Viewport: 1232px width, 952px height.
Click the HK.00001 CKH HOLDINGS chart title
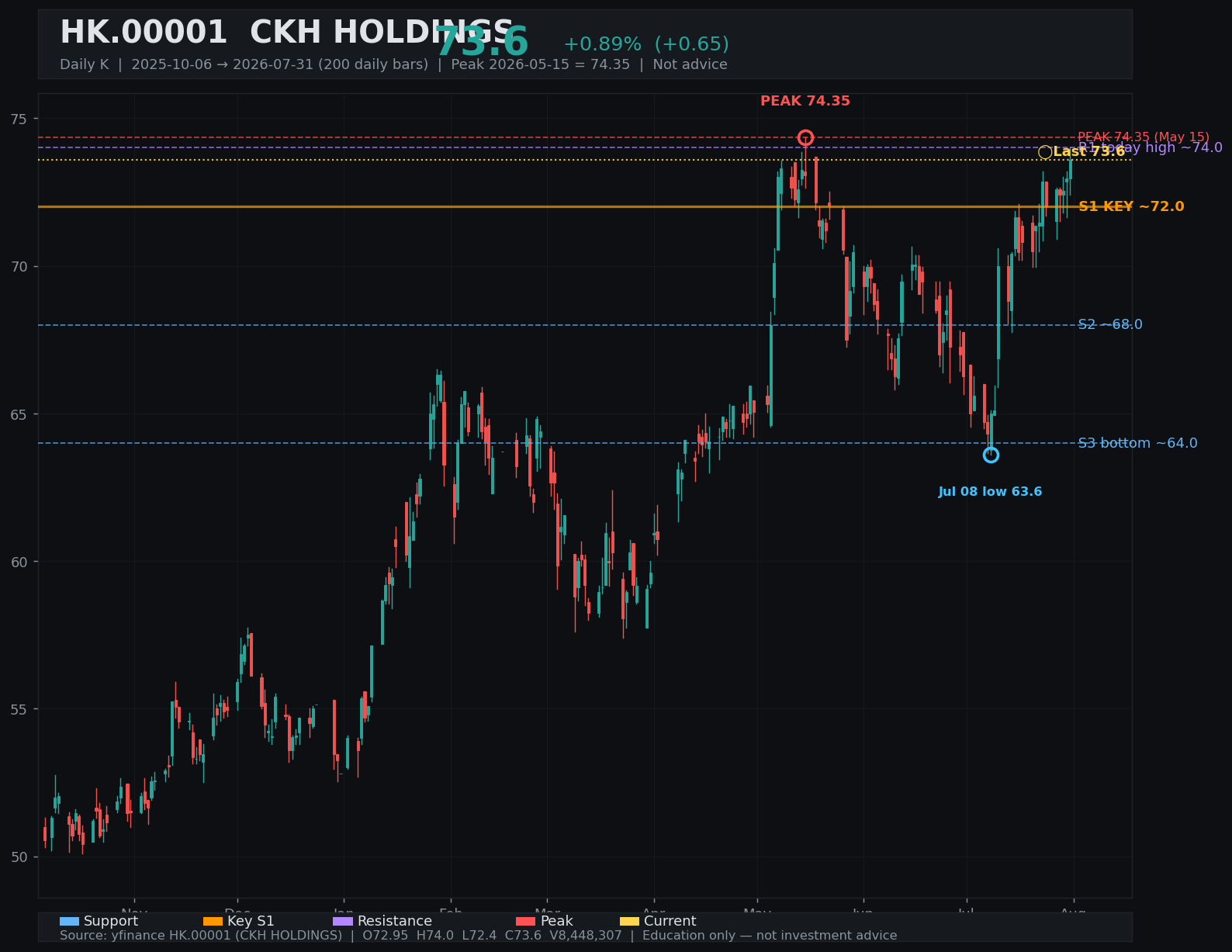287,33
